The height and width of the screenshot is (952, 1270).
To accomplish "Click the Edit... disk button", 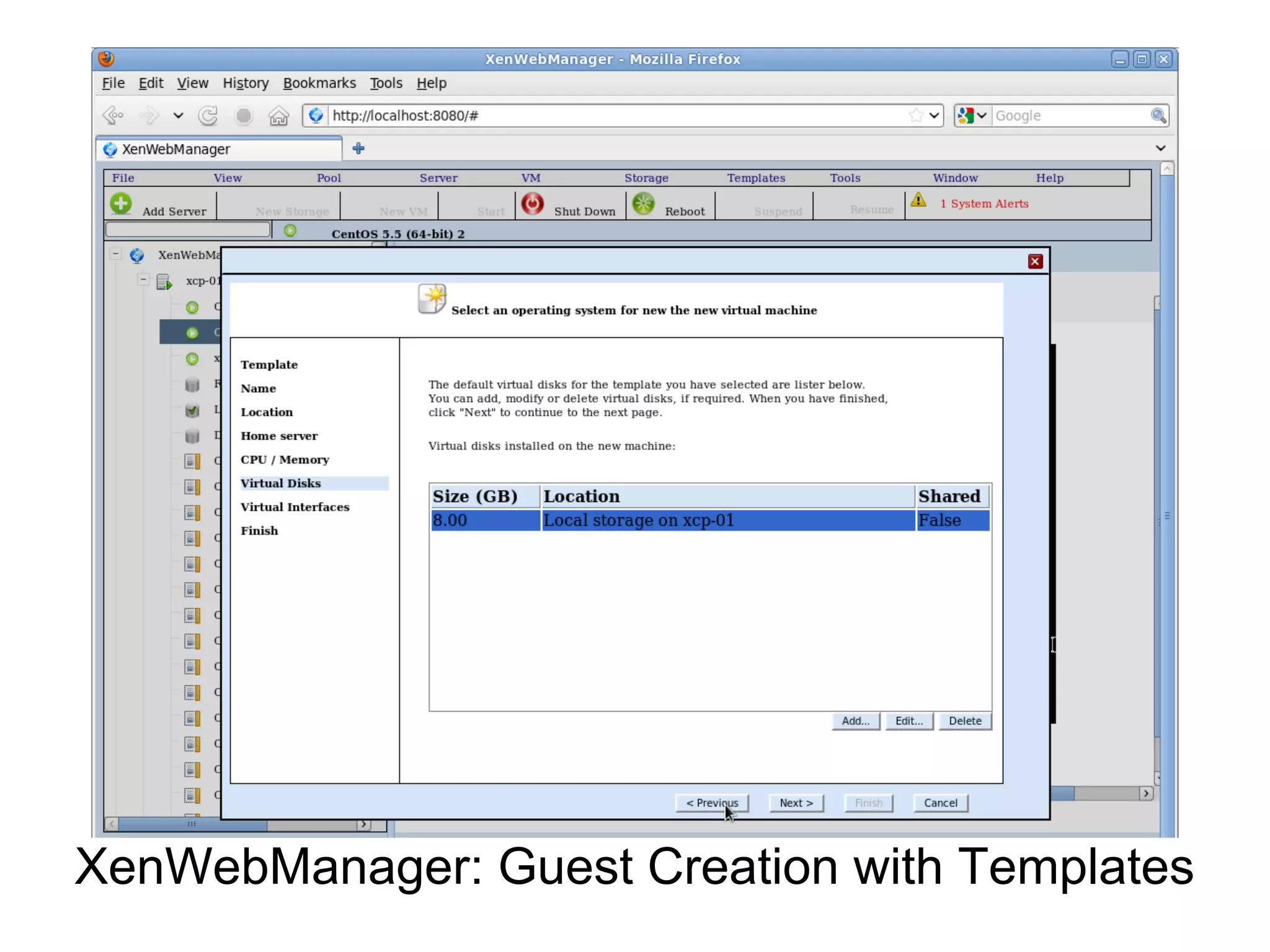I will 909,721.
